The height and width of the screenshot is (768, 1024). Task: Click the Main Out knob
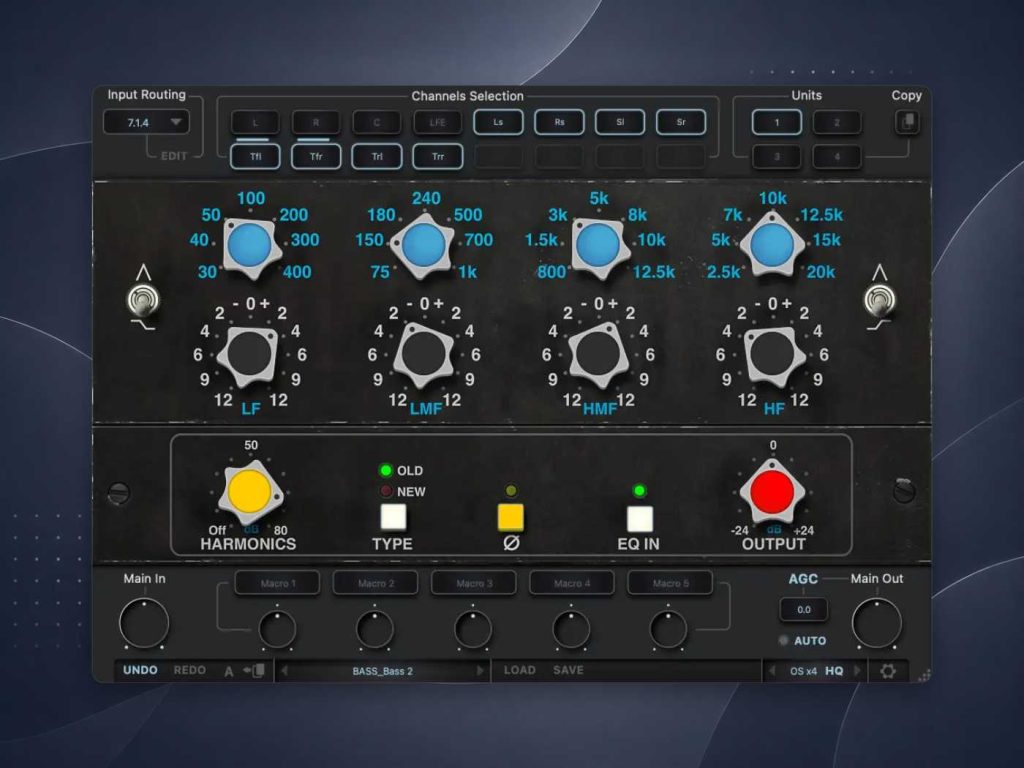click(876, 623)
